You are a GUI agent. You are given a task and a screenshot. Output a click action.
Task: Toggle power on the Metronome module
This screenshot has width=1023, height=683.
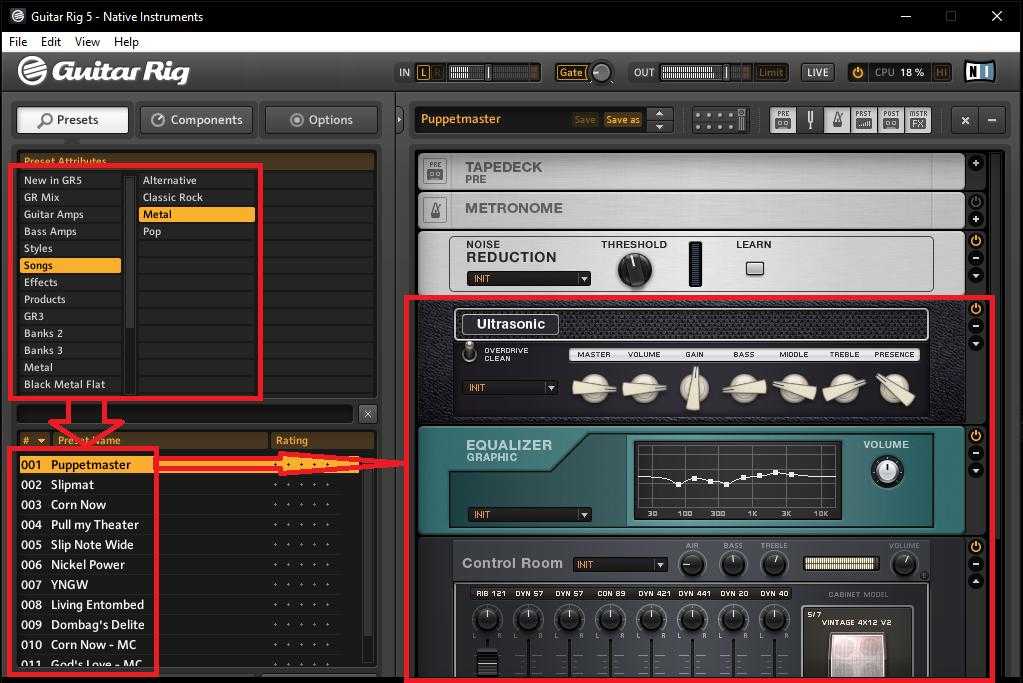975,202
